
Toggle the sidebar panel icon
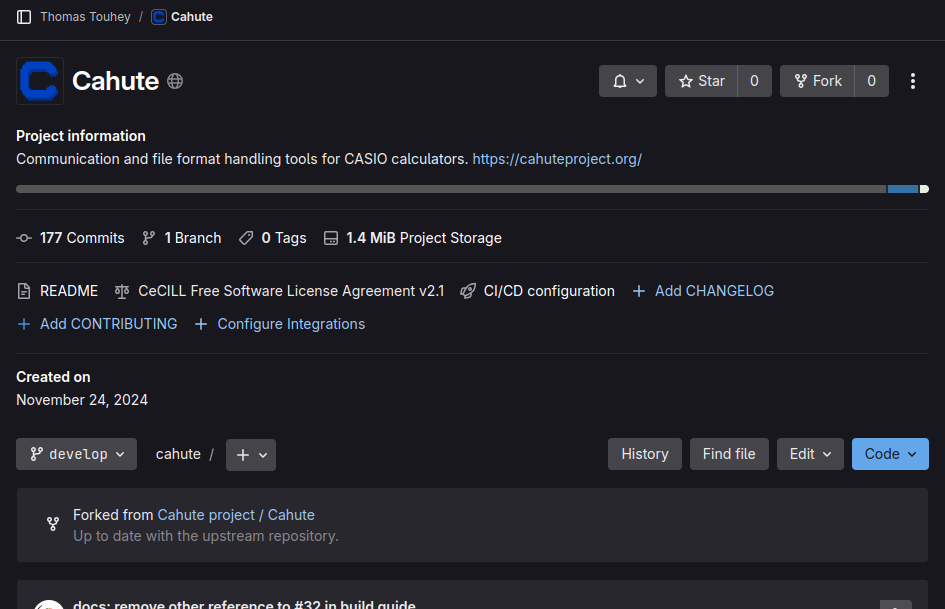(24, 17)
